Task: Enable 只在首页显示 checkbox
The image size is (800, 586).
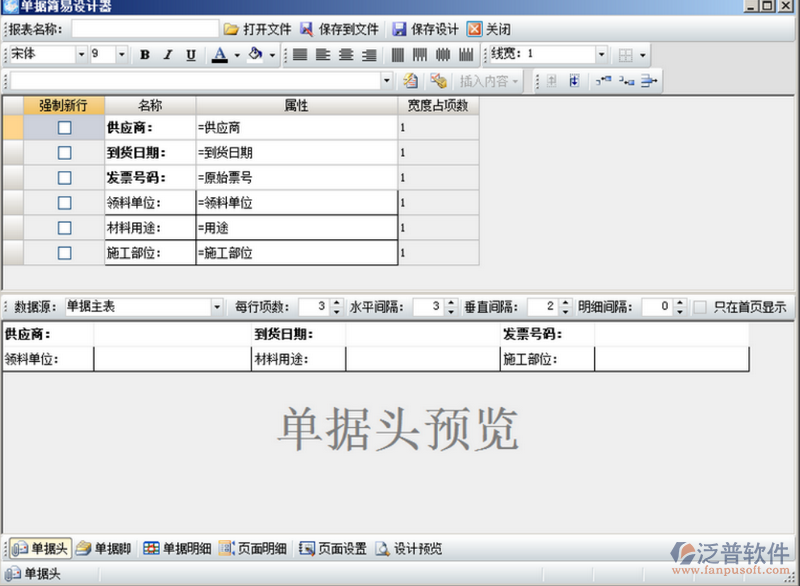Action: click(700, 307)
